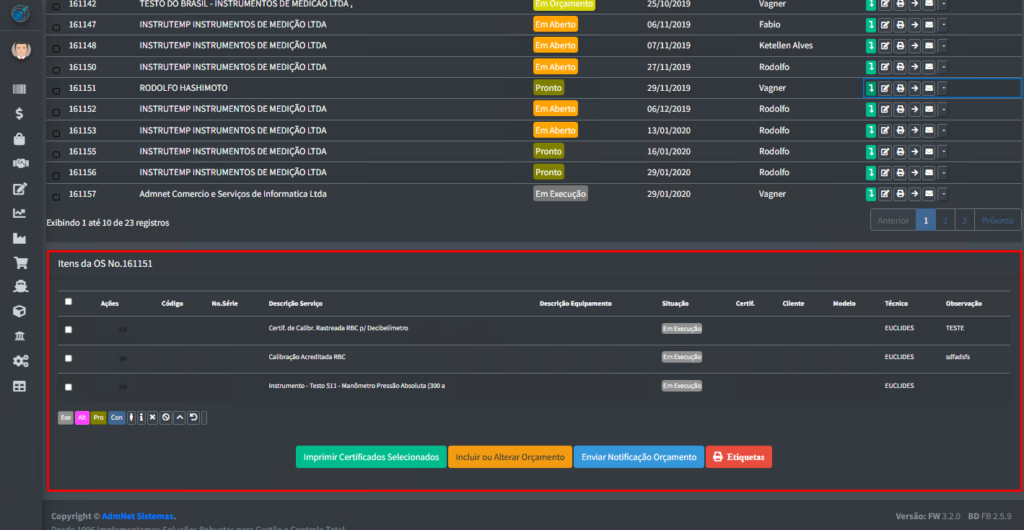Open the barcode icon in sidebar
This screenshot has height=530, width=1024.
tap(19, 90)
